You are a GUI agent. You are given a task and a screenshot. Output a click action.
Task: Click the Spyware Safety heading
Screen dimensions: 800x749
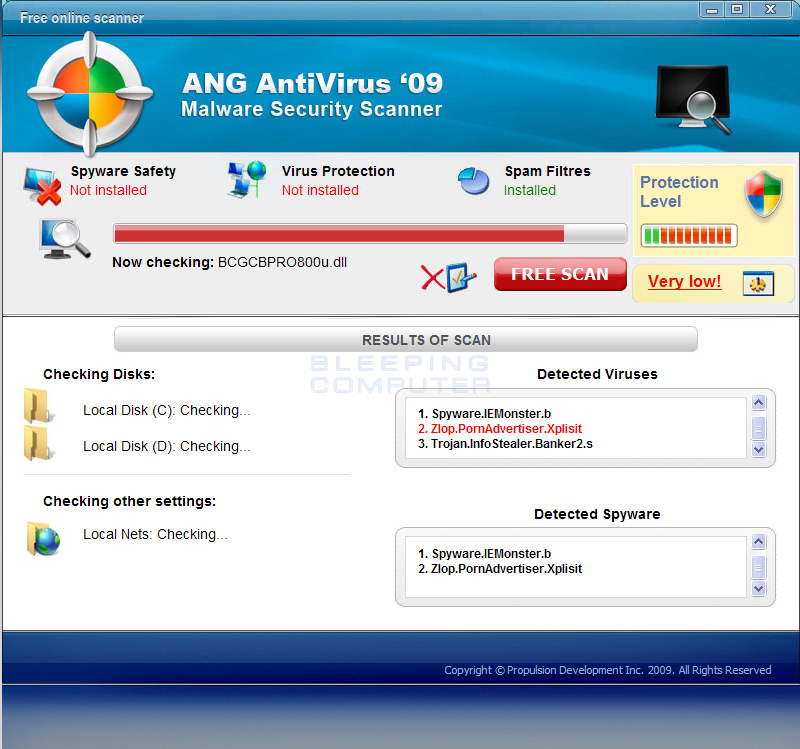point(123,171)
